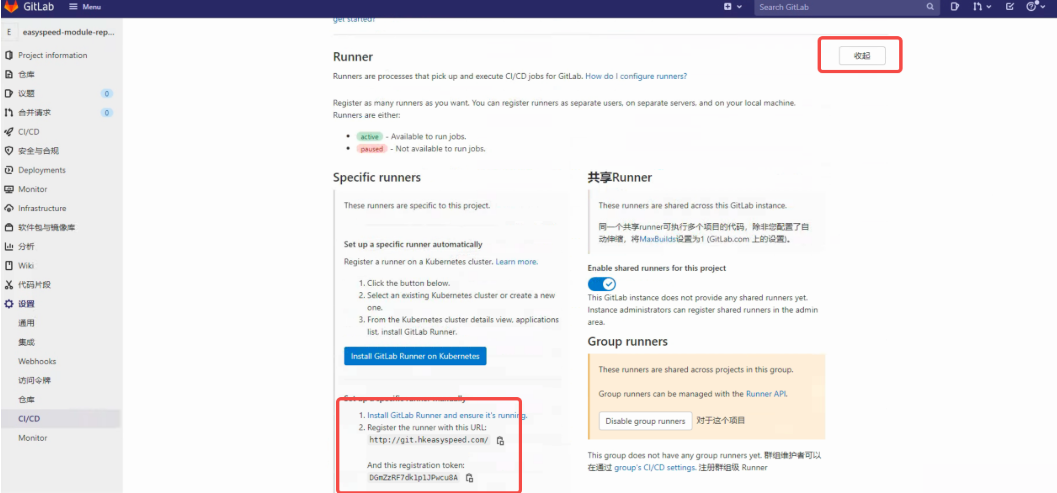The image size is (1057, 493).
Task: Click the GitLab fox logo
Action: pyautogui.click(x=11, y=7)
